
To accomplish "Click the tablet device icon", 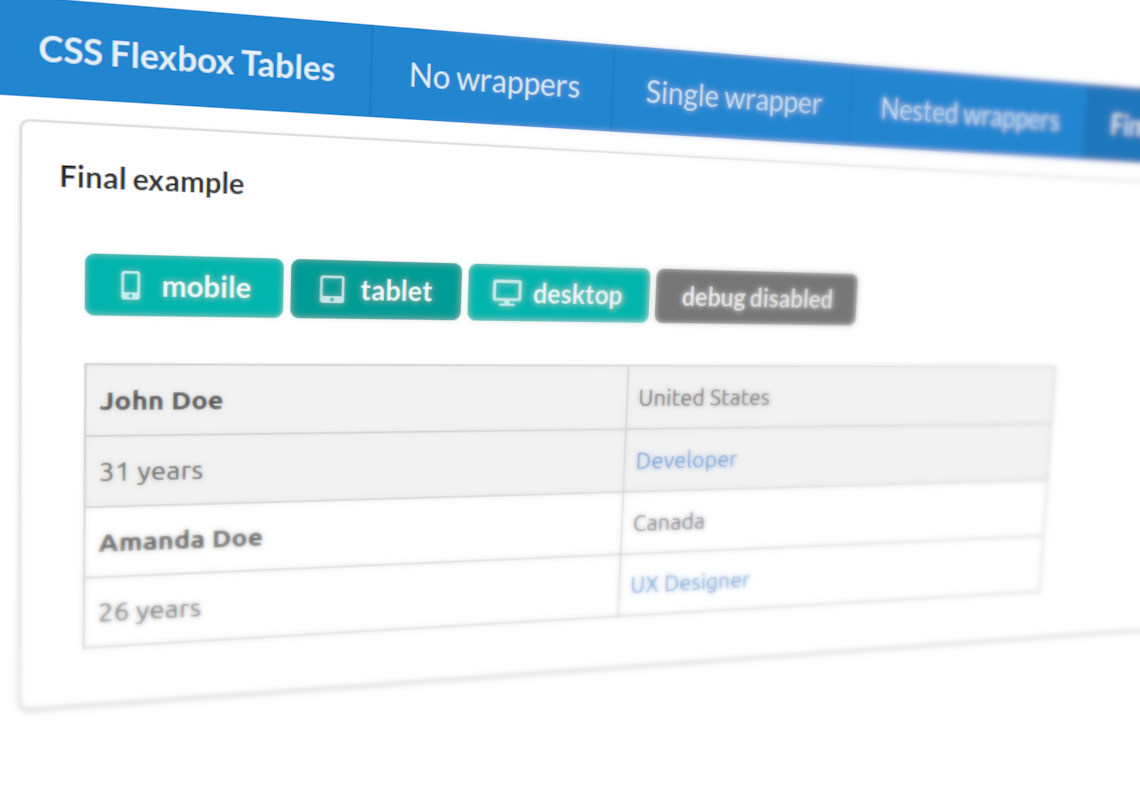I will pos(331,288).
